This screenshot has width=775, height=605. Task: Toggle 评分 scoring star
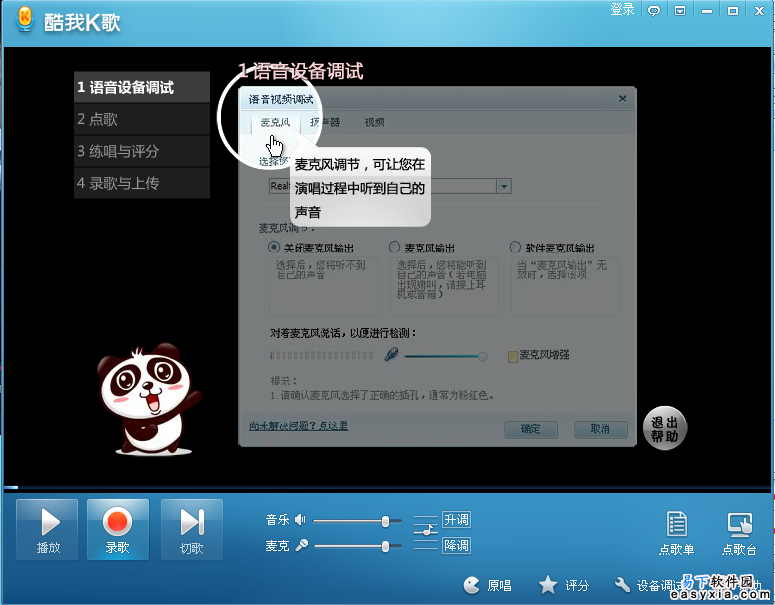pos(564,585)
